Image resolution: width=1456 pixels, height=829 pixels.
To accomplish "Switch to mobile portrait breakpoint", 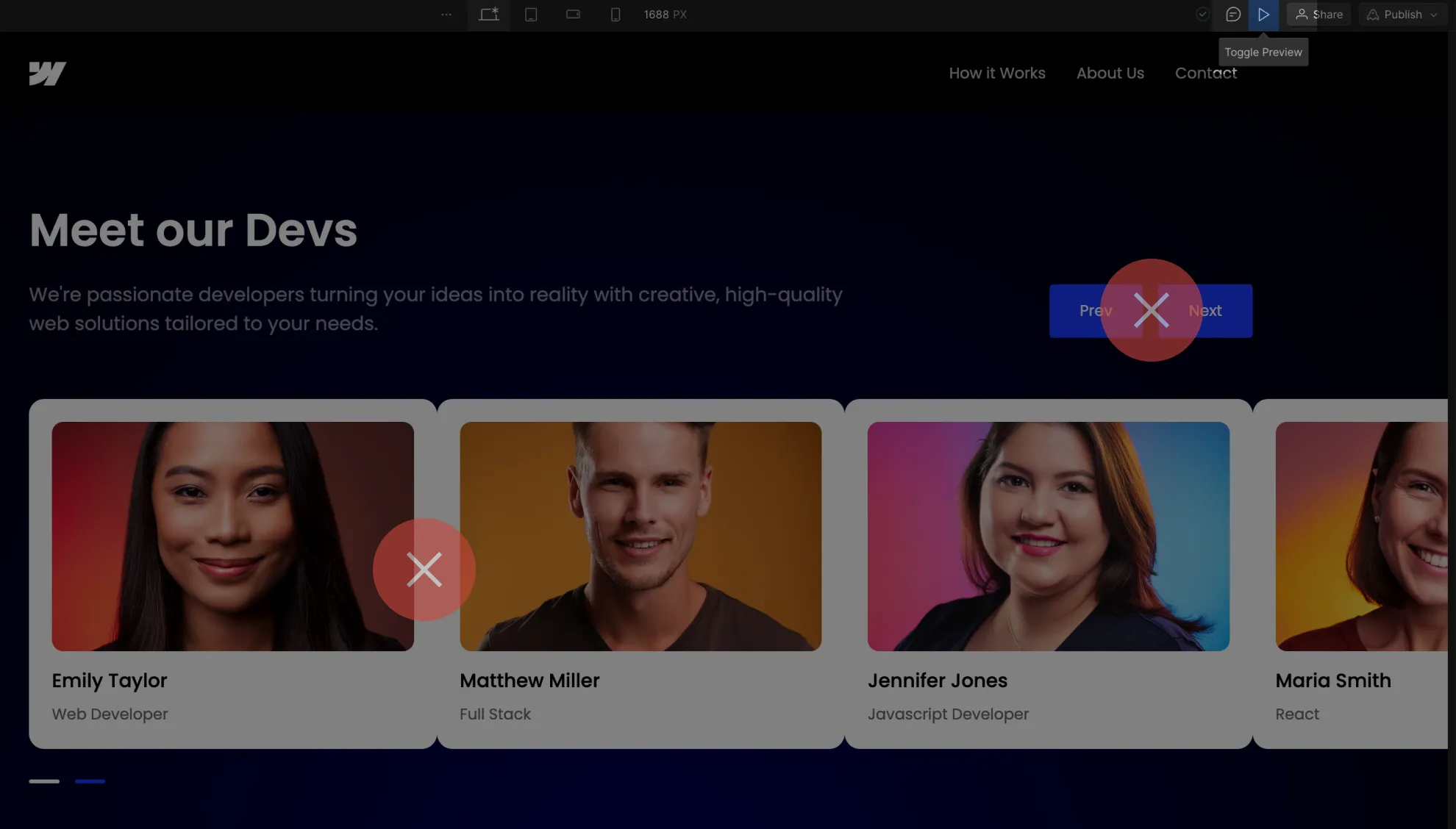I will click(x=615, y=15).
